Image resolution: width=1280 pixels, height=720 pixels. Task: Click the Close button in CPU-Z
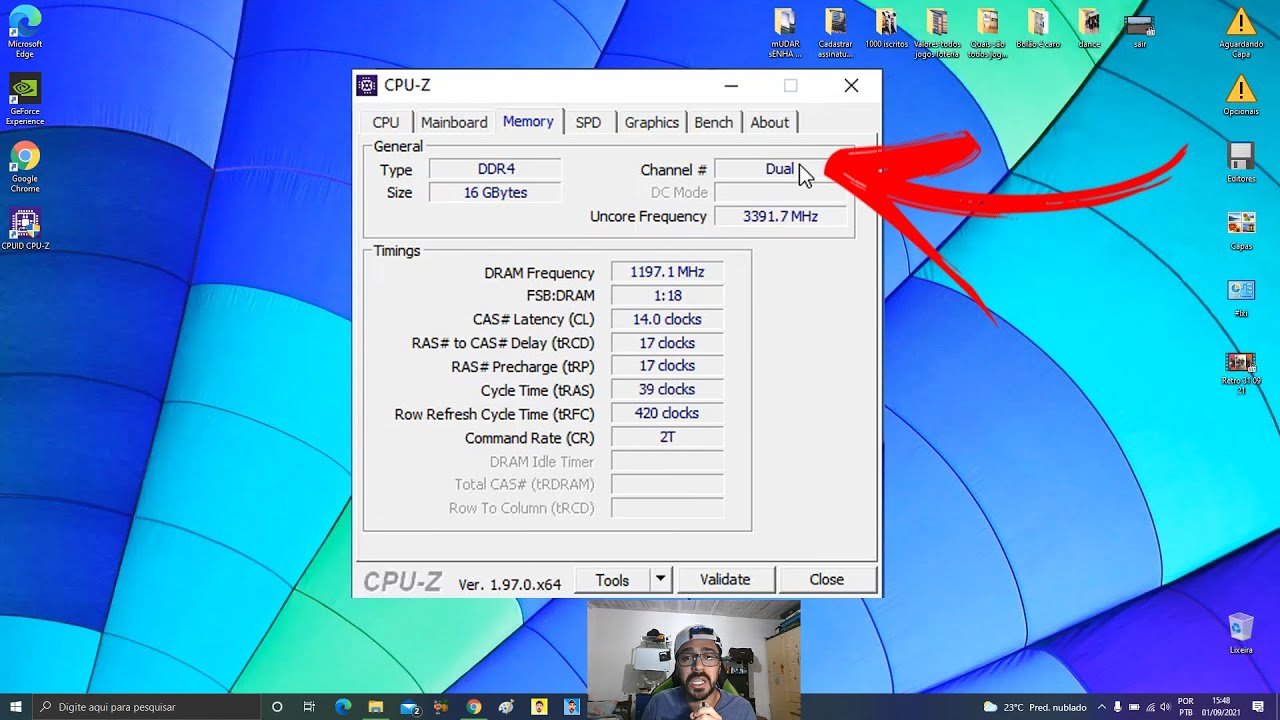[827, 580]
